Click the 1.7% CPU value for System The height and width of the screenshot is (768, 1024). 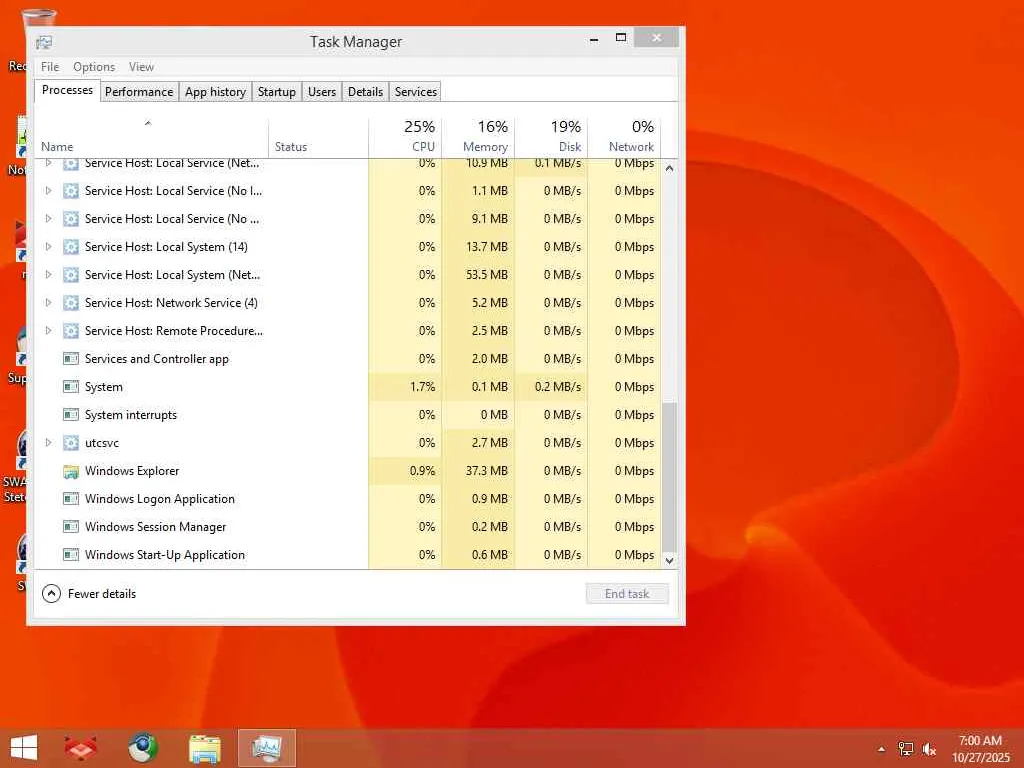[x=423, y=387]
